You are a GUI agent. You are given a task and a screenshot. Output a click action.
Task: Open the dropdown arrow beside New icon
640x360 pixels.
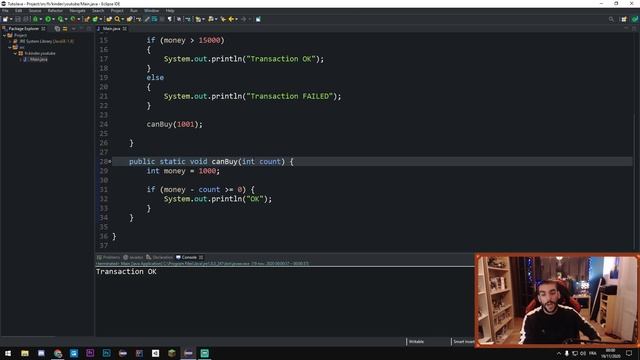coord(11,19)
